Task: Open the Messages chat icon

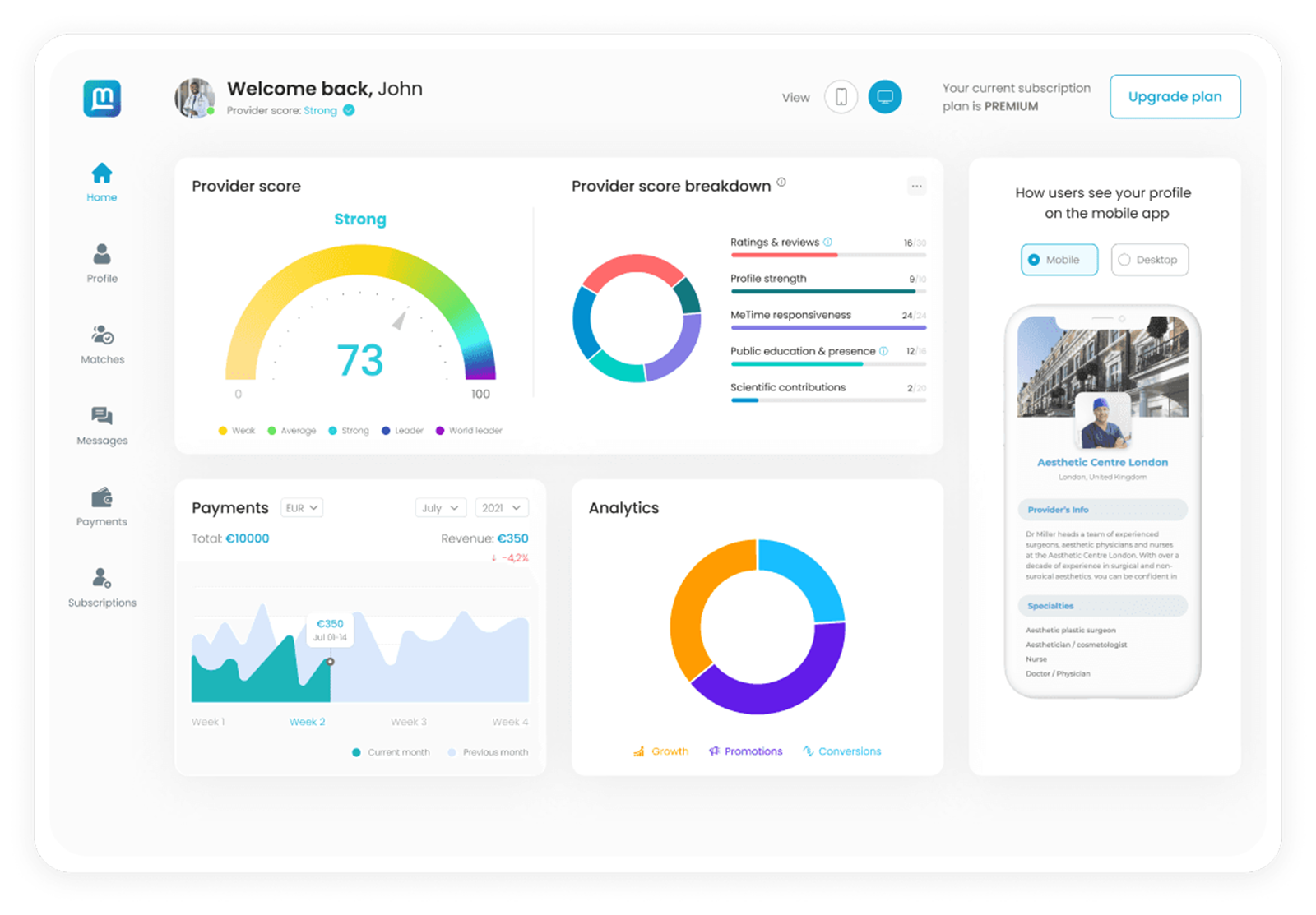Action: click(x=102, y=416)
